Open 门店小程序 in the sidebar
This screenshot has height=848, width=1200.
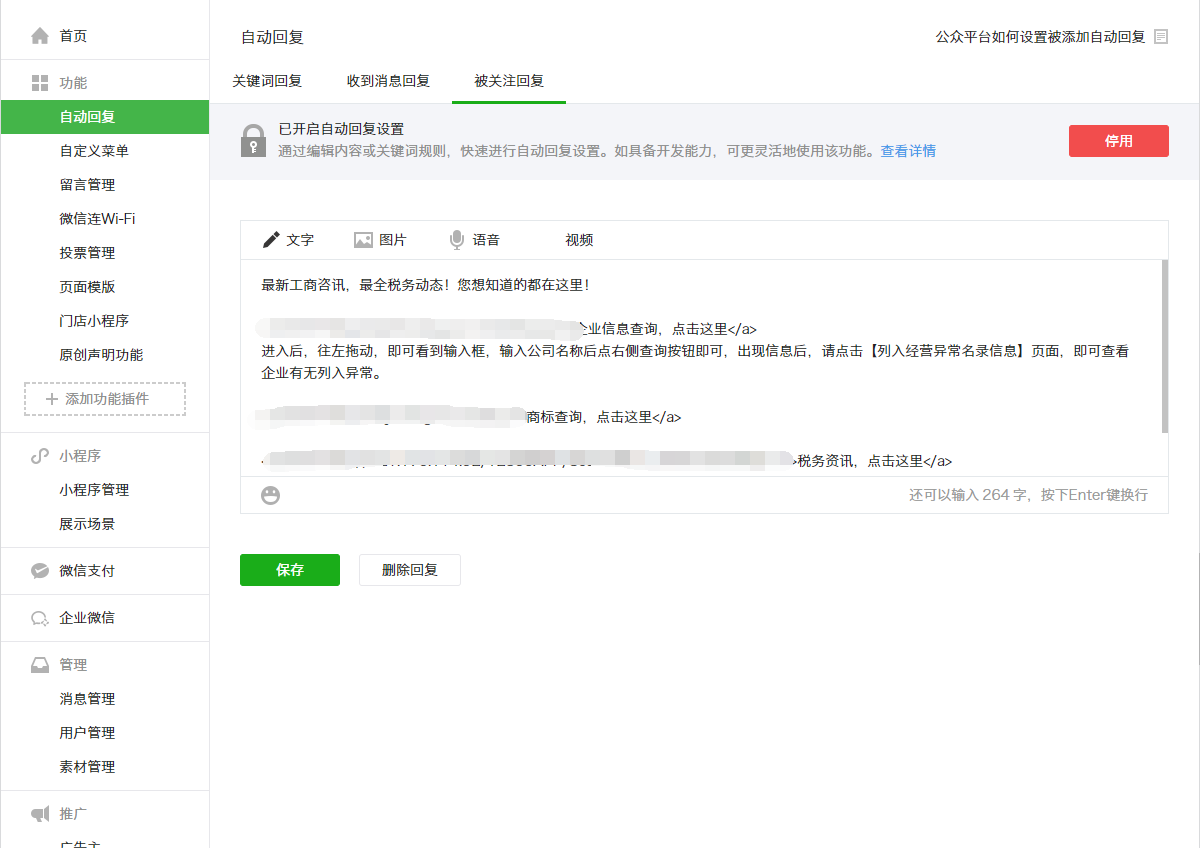tap(94, 321)
